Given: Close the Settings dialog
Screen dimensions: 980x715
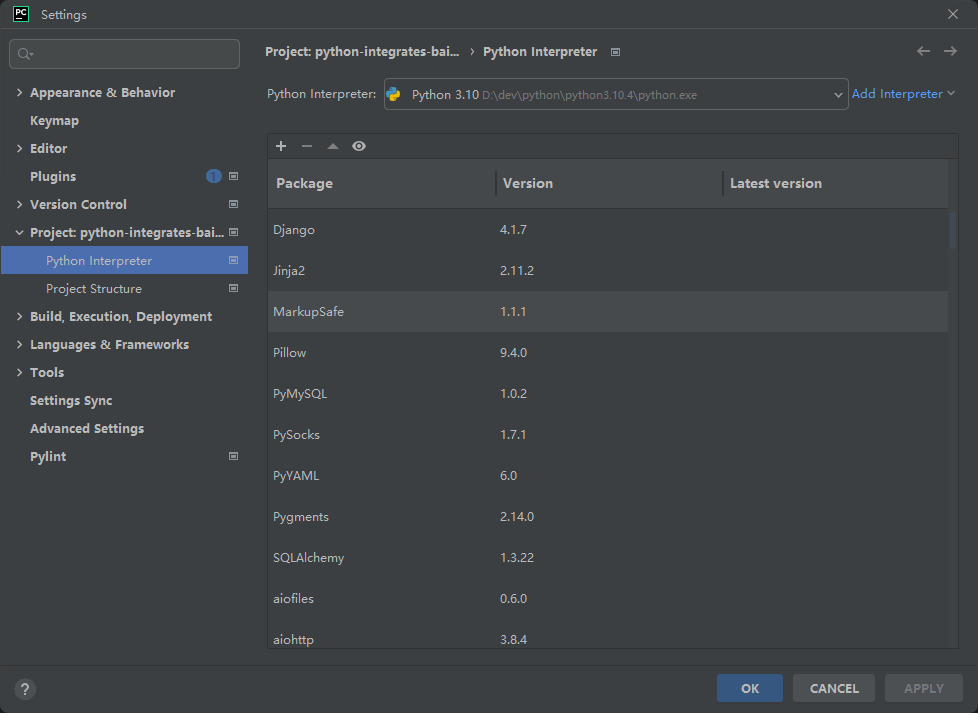Looking at the screenshot, I should point(952,14).
